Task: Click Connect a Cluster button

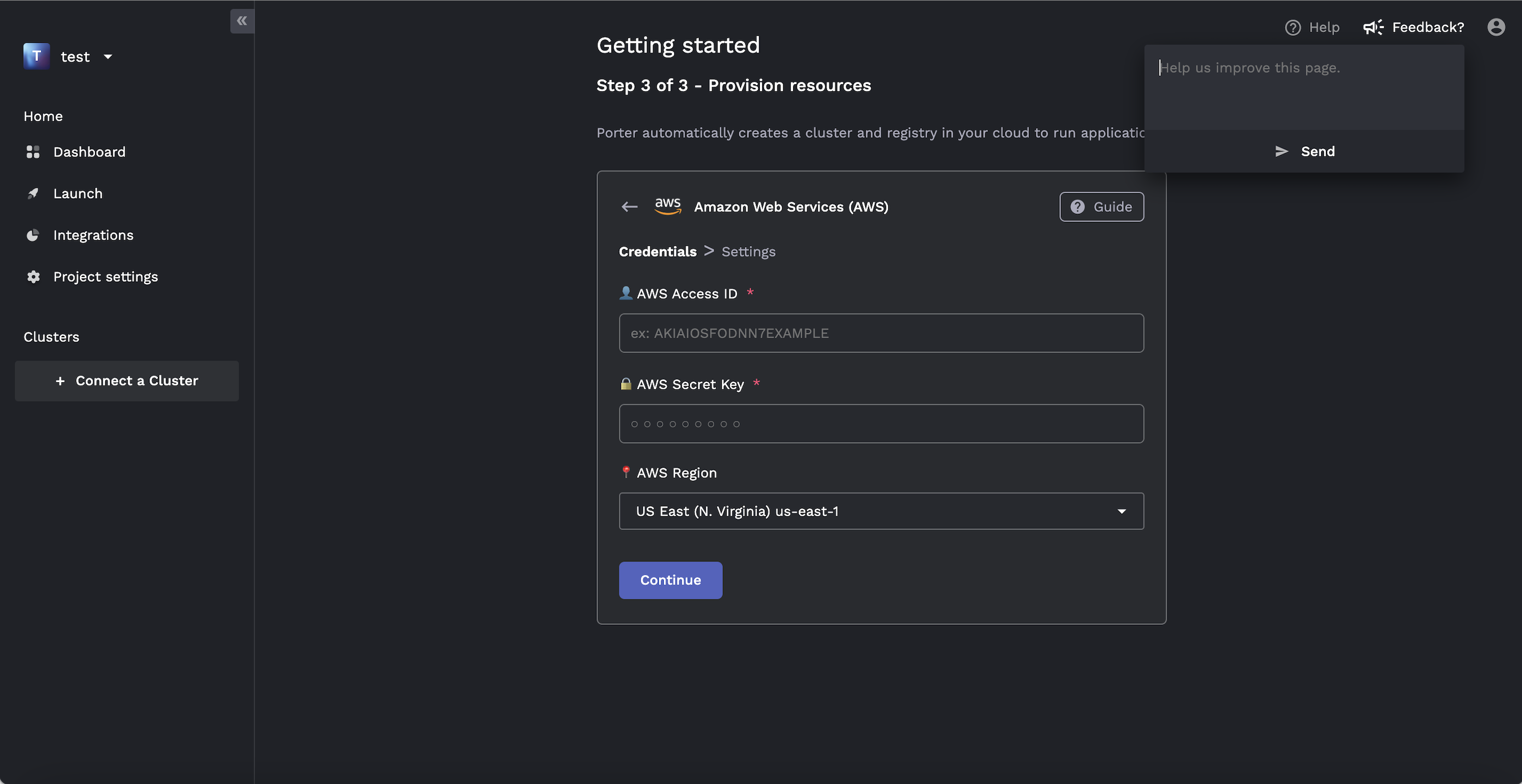Action: [127, 381]
